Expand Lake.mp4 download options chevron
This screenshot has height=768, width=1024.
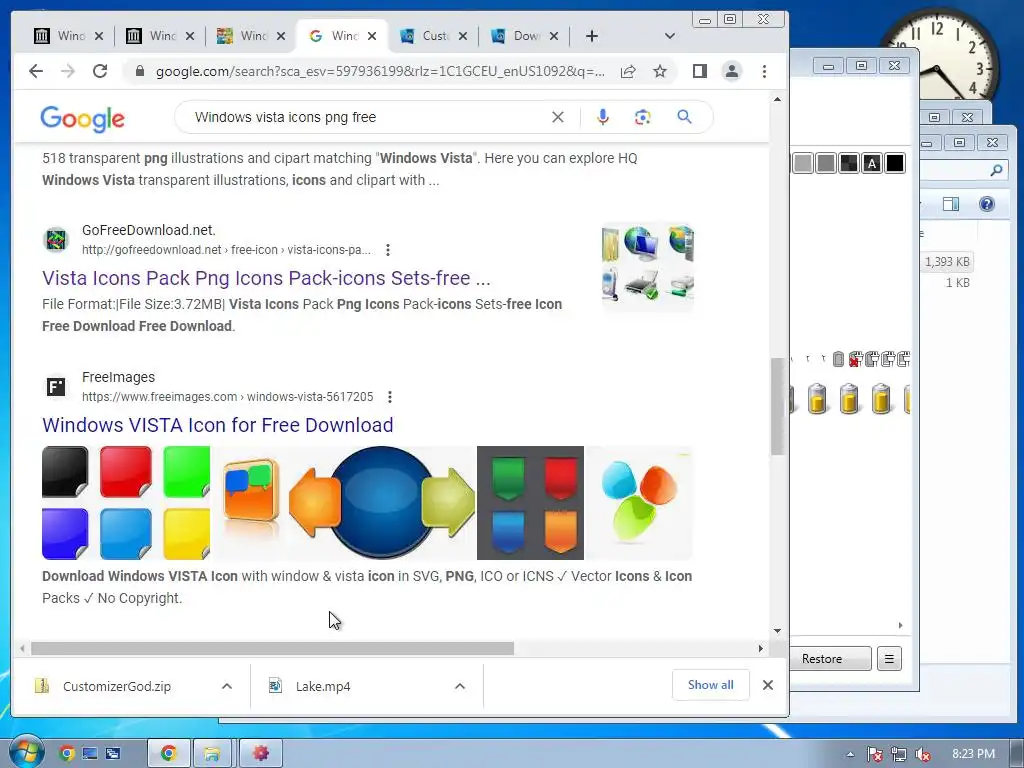[x=460, y=686]
